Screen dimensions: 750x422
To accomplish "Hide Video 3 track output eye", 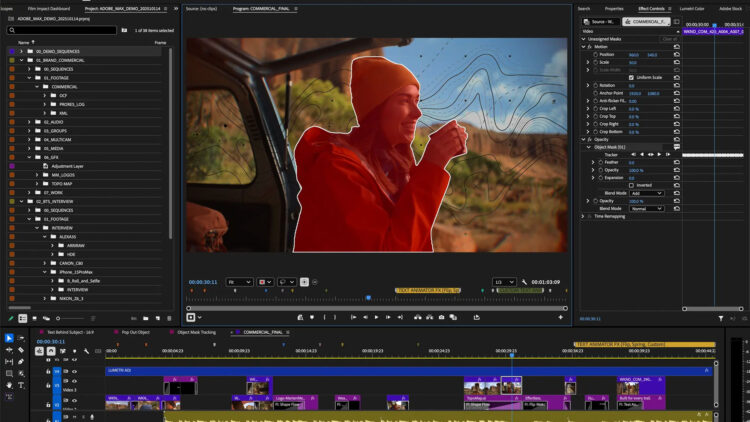I will 74,381.
